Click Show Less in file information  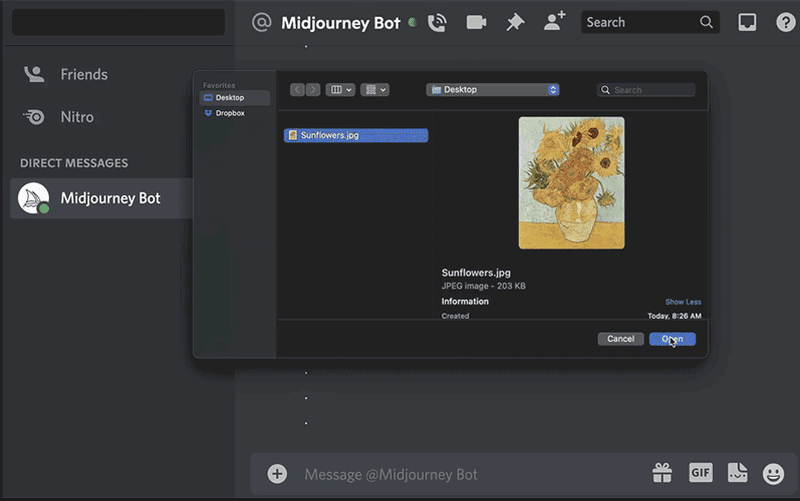point(683,302)
